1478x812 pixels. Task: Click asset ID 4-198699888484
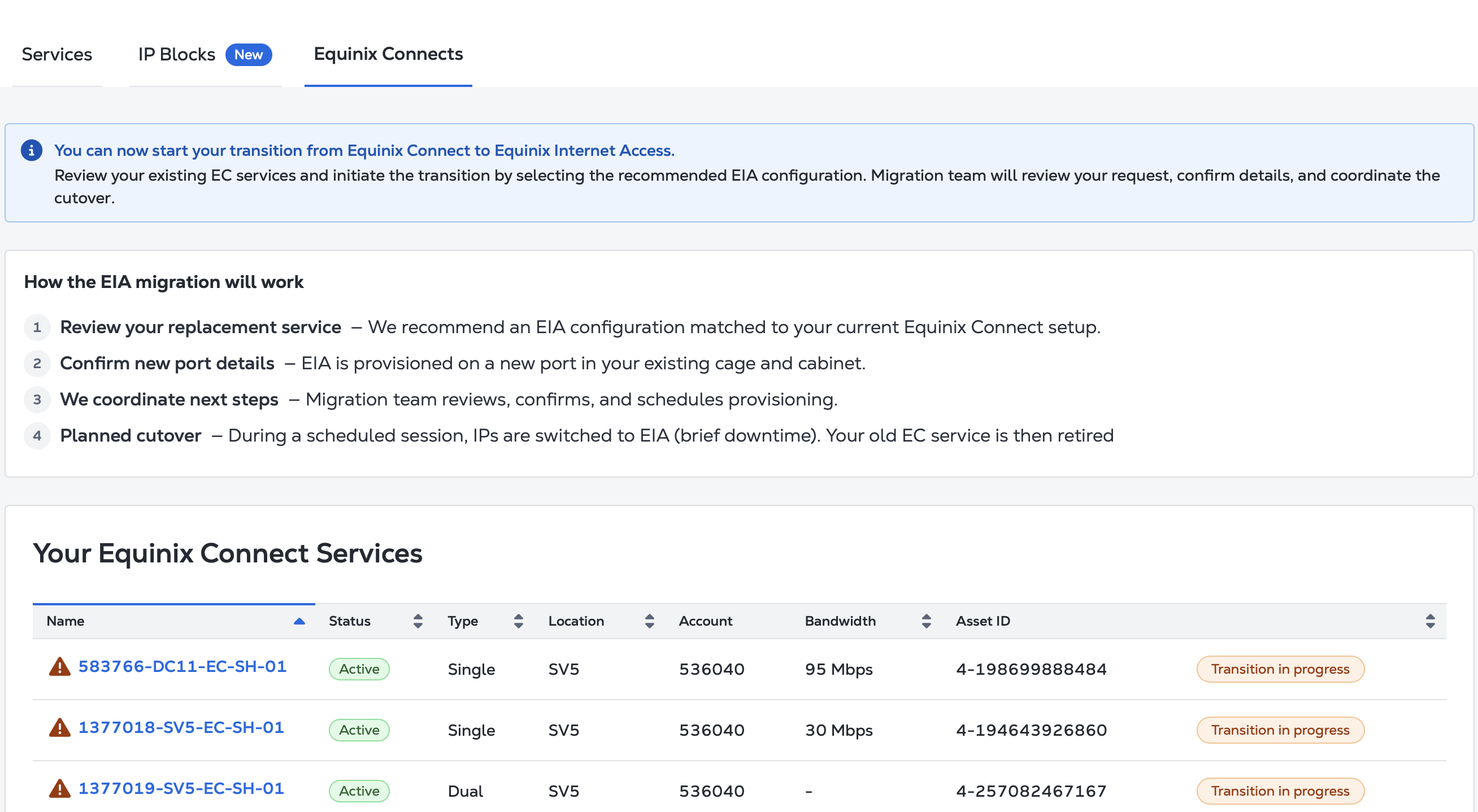tap(1031, 669)
